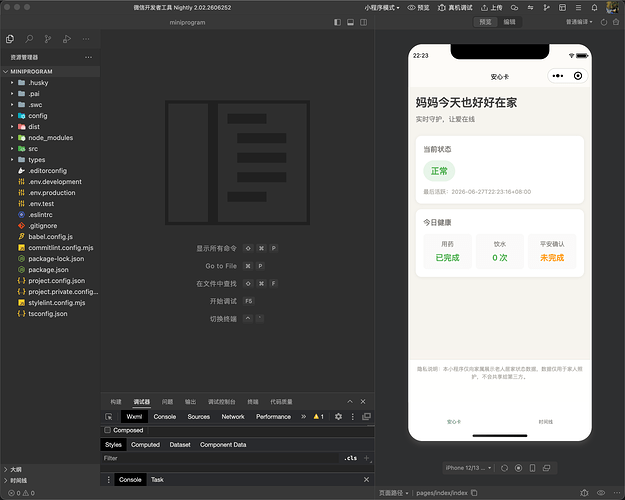This screenshot has width=625, height=500.
Task: Open the debugger settings gear
Action: pyautogui.click(x=338, y=417)
